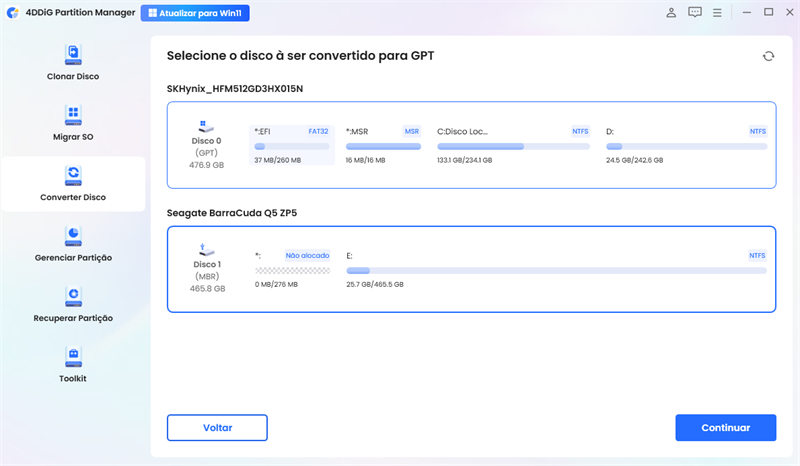Open the user account icon
Screen dimensions: 800x466
pos(671,13)
